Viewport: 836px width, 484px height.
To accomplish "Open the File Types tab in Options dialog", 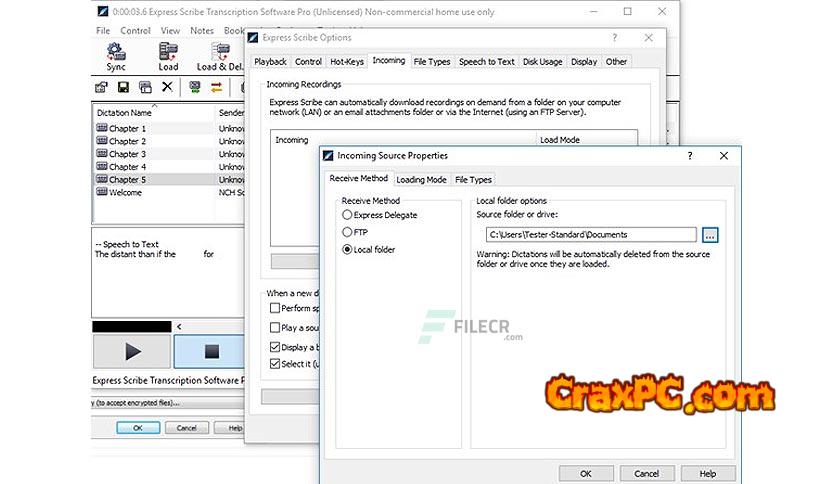I will pos(432,62).
